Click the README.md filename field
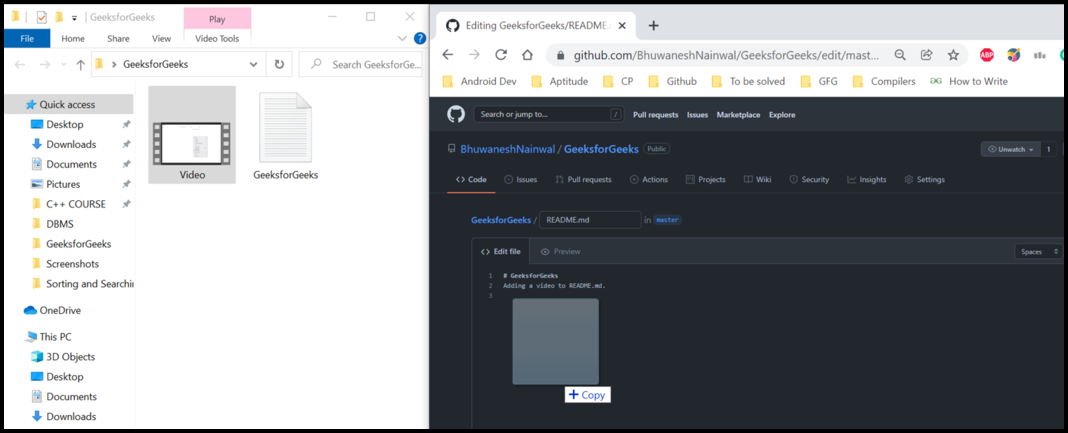This screenshot has height=433, width=1068. pos(590,220)
